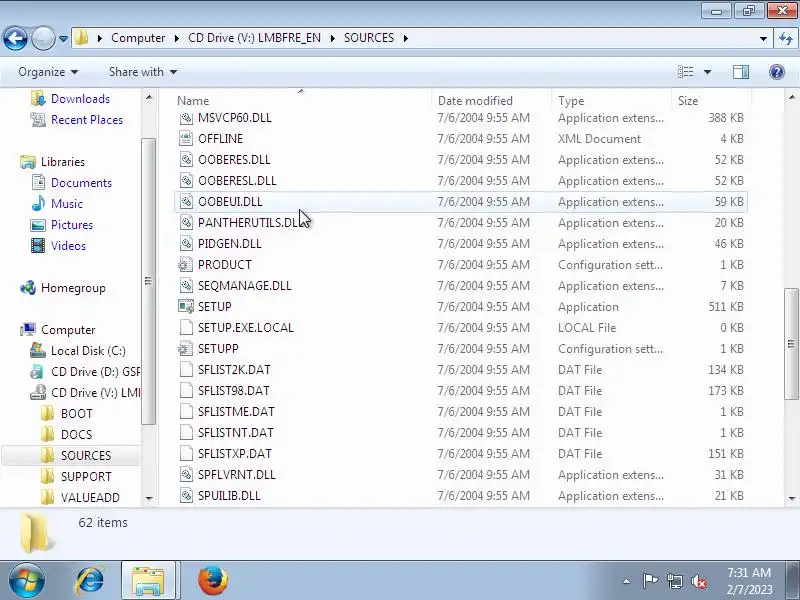Open the Documents library

[81, 183]
